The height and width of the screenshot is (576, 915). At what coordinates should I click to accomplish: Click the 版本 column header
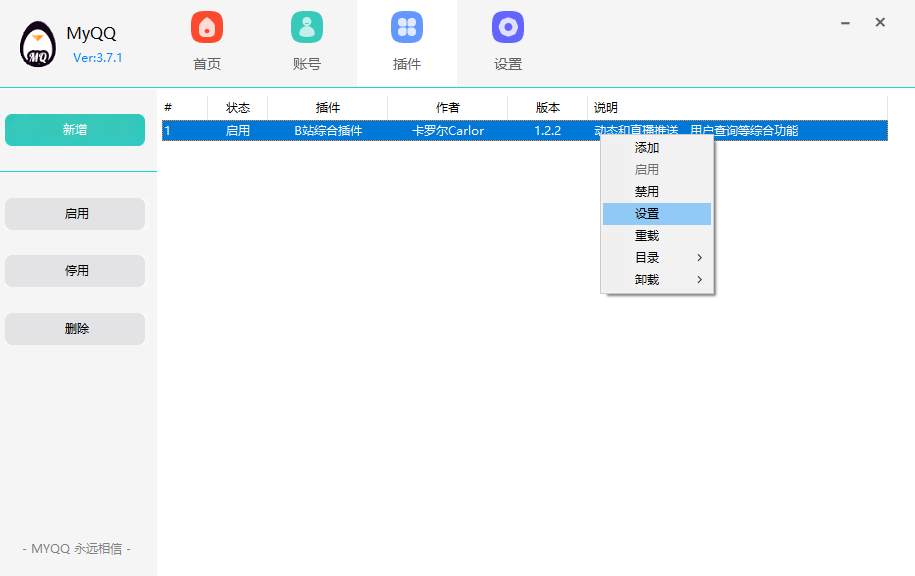click(x=547, y=108)
